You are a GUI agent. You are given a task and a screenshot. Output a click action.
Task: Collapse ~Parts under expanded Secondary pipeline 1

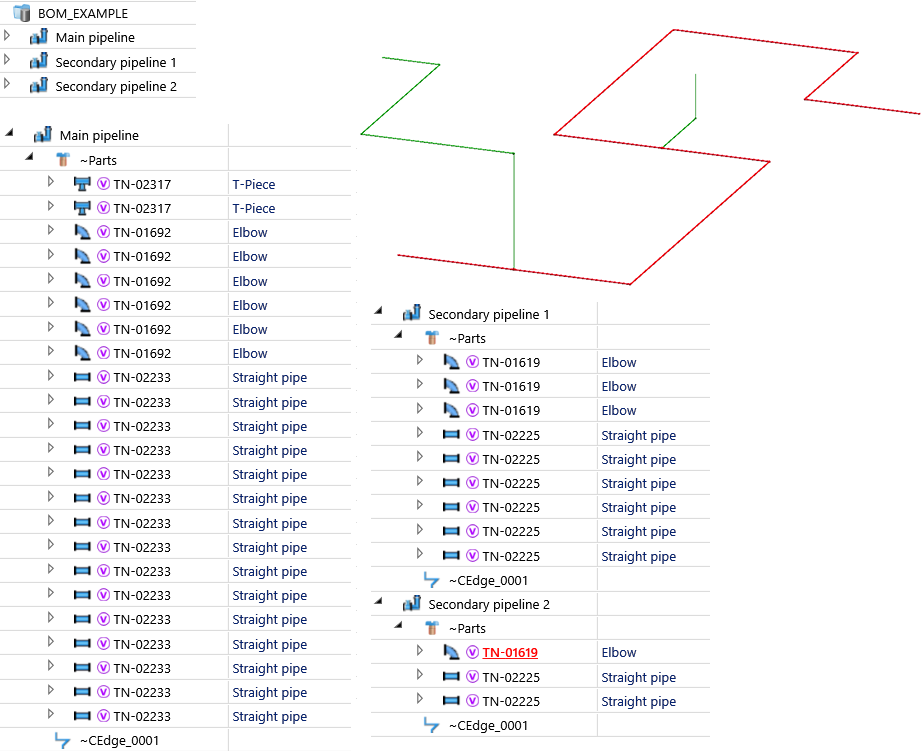click(398, 335)
